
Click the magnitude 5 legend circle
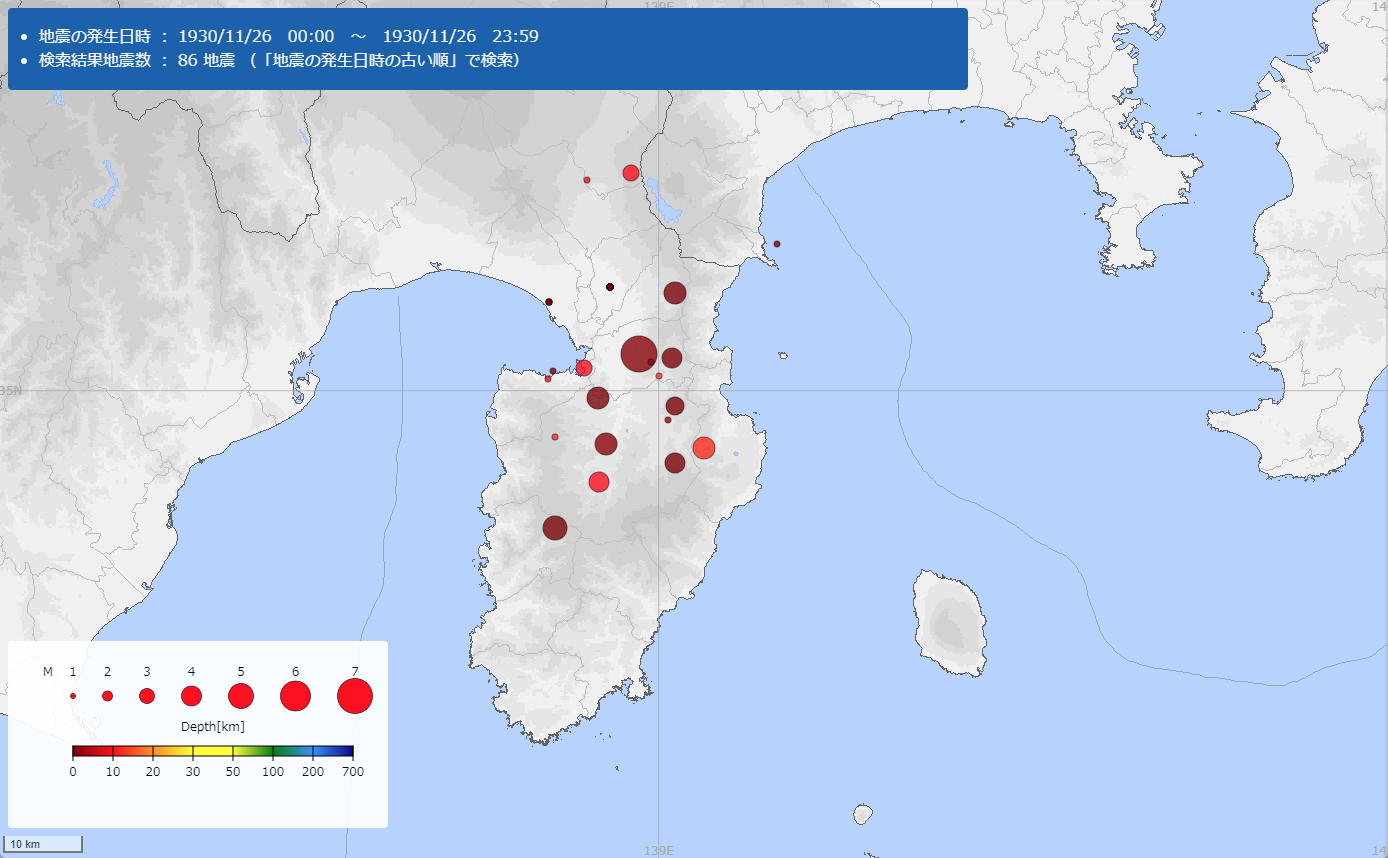241,696
